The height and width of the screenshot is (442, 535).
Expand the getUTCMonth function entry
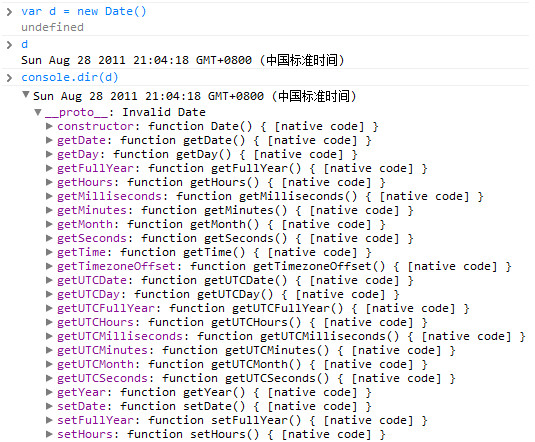click(49, 364)
